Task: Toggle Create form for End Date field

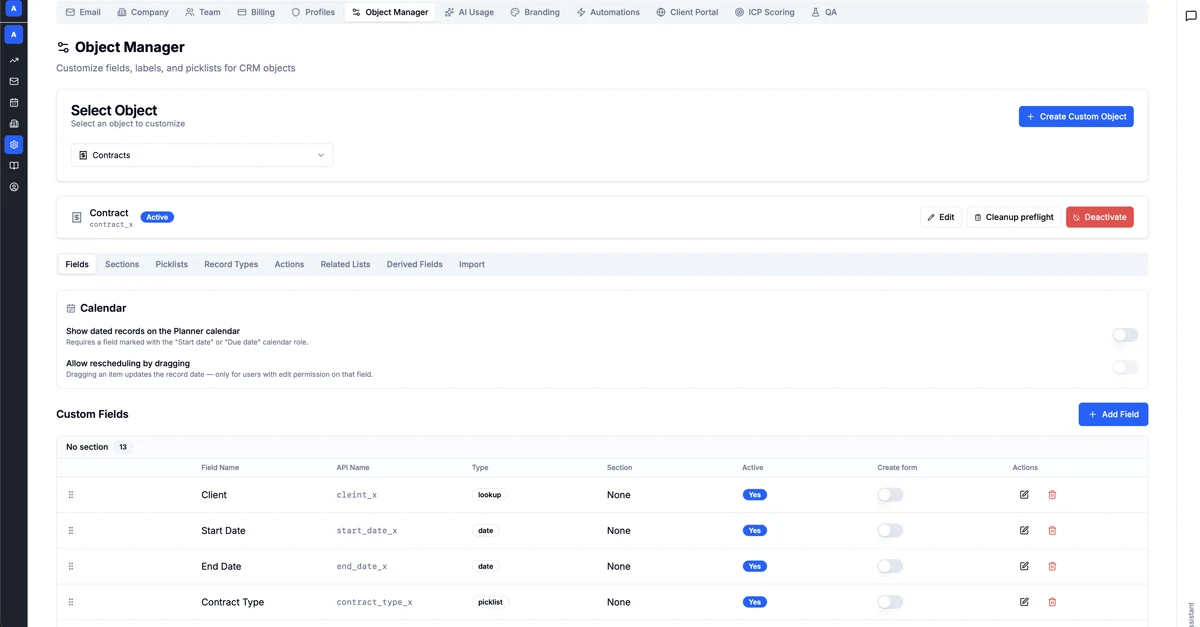Action: pos(890,566)
